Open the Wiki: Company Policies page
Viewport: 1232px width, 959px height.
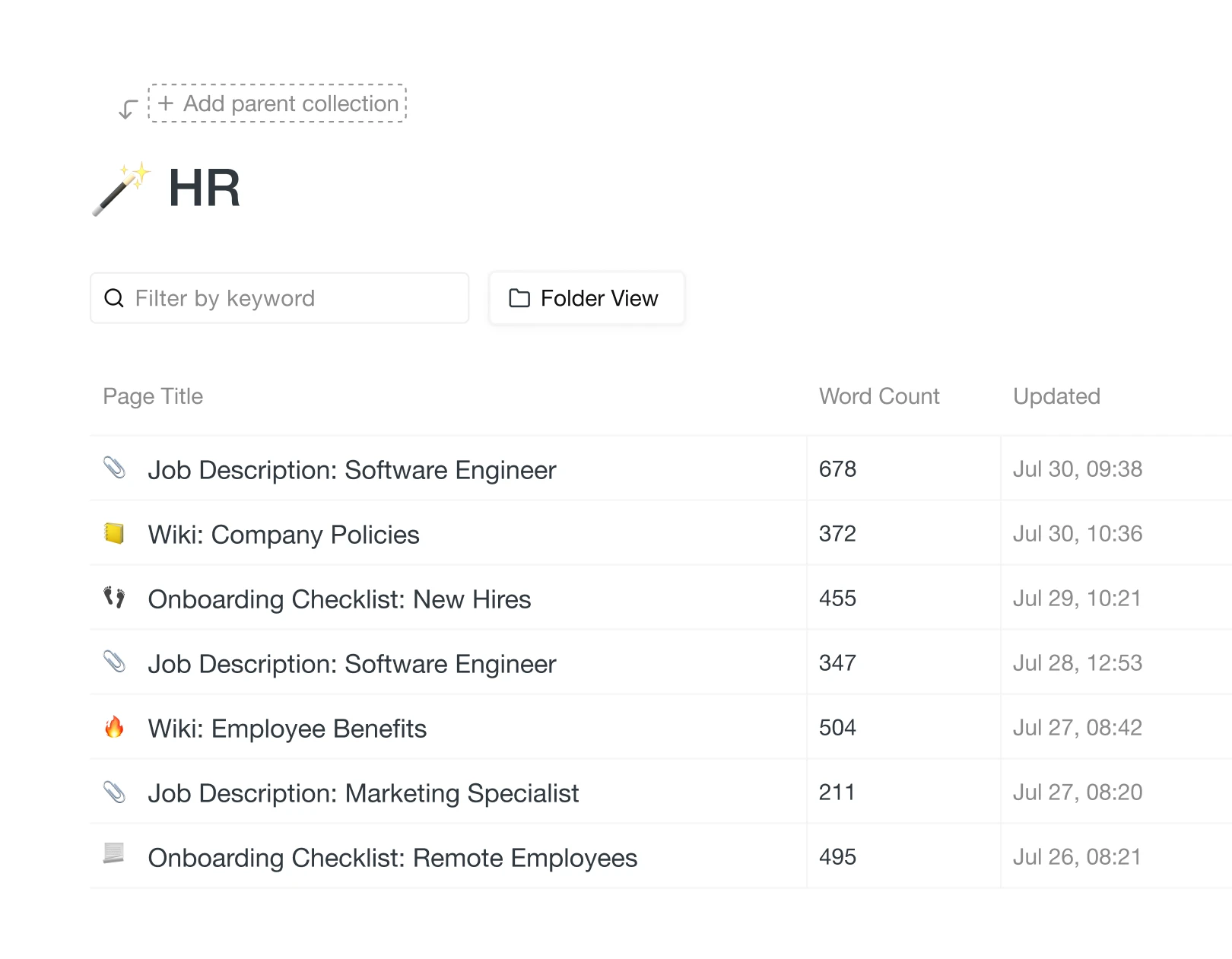pyautogui.click(x=284, y=535)
